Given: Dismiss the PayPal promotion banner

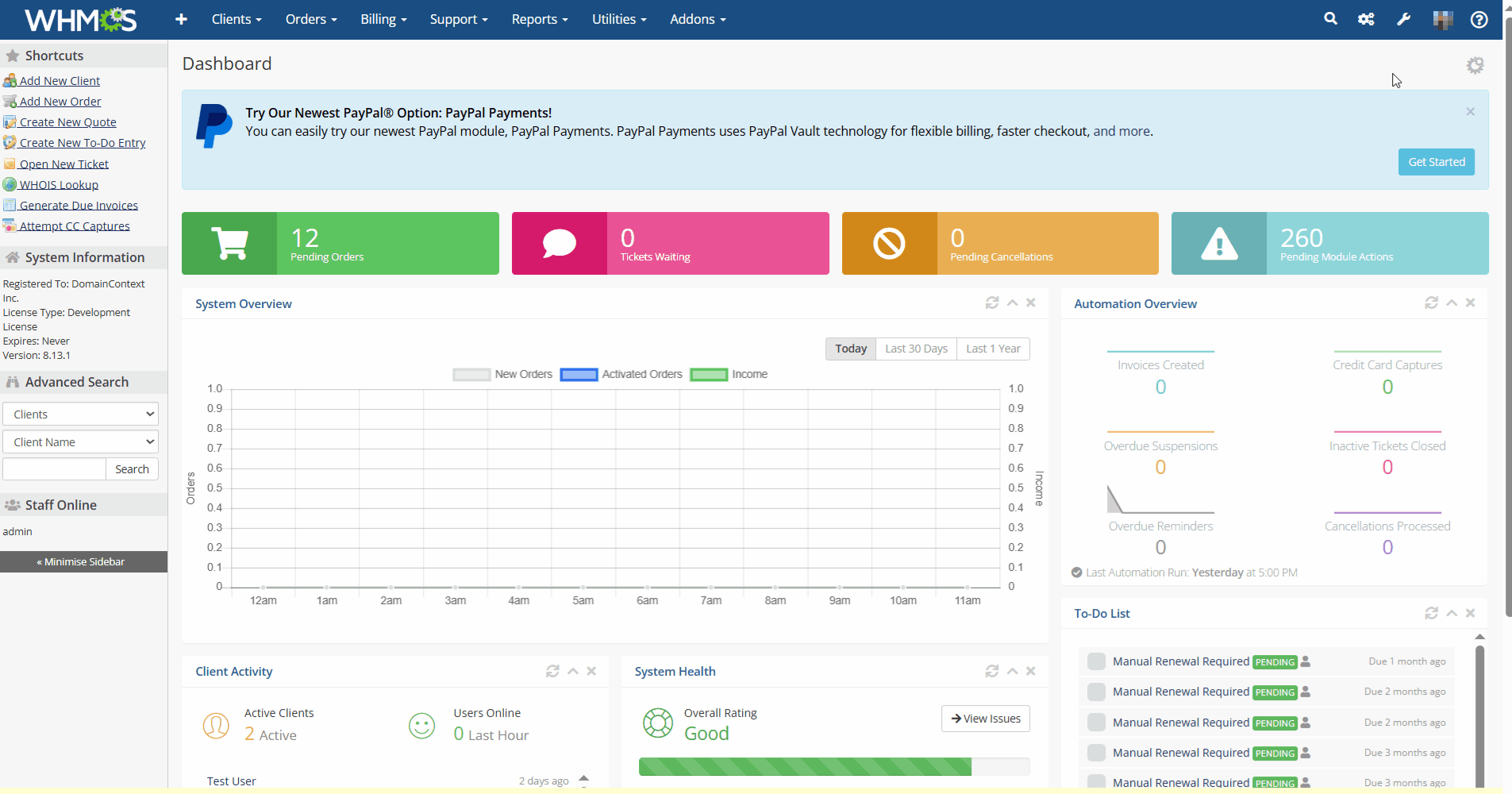Looking at the screenshot, I should [x=1470, y=112].
